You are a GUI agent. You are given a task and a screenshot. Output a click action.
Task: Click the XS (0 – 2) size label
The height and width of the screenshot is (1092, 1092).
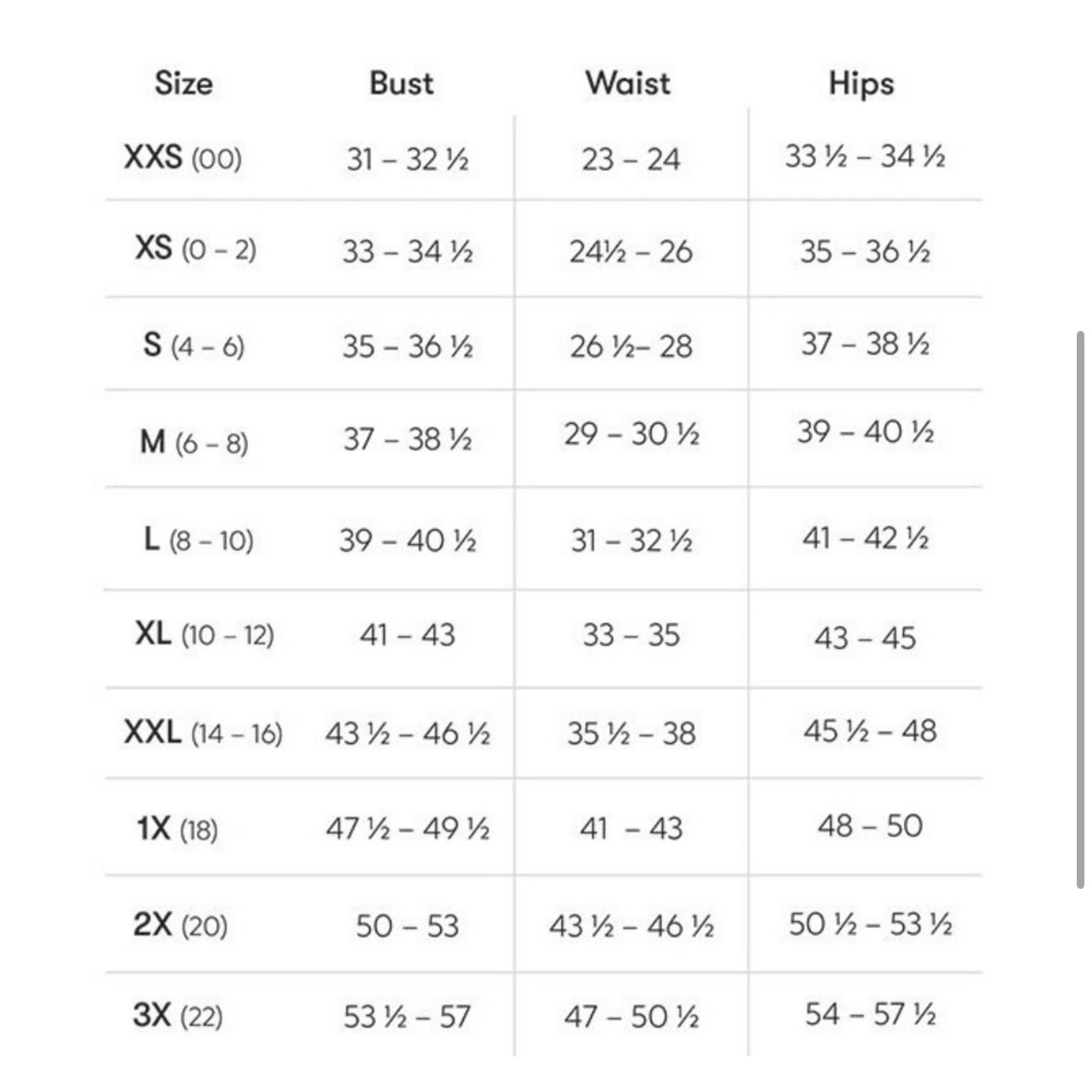tap(196, 249)
